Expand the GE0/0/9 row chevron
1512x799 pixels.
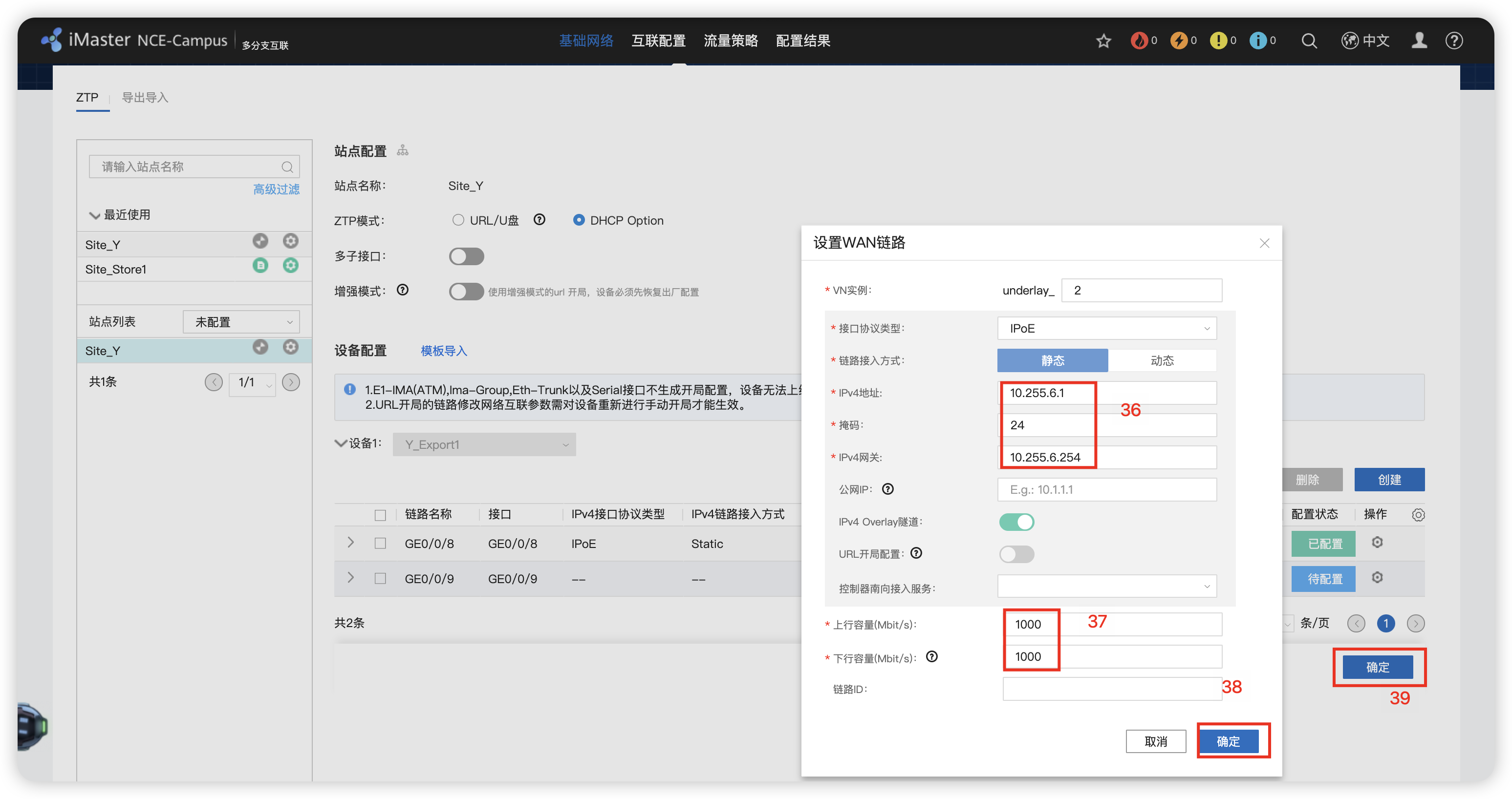[x=350, y=577]
